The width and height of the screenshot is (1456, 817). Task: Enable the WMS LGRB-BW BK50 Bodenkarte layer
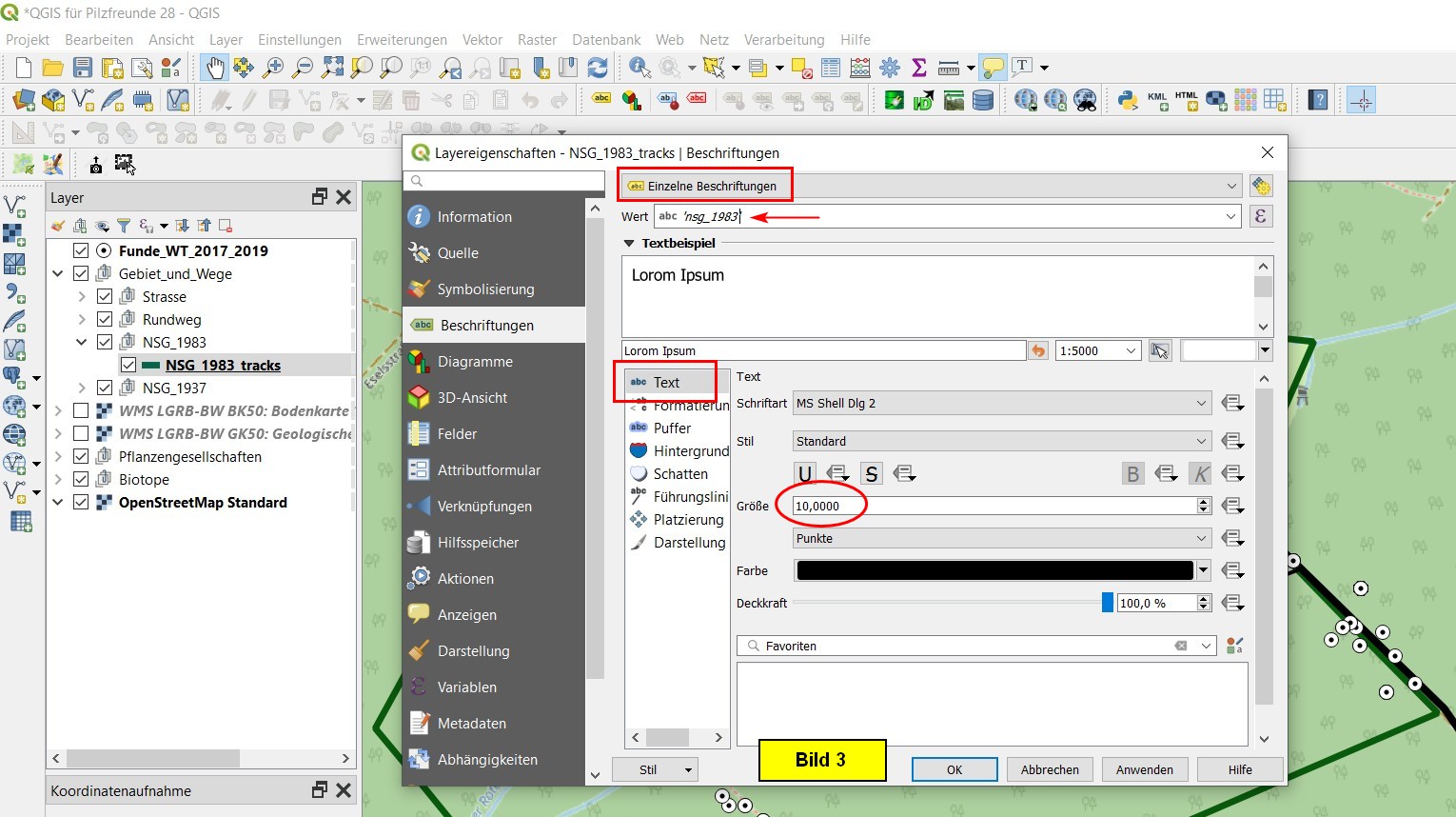pyautogui.click(x=81, y=411)
